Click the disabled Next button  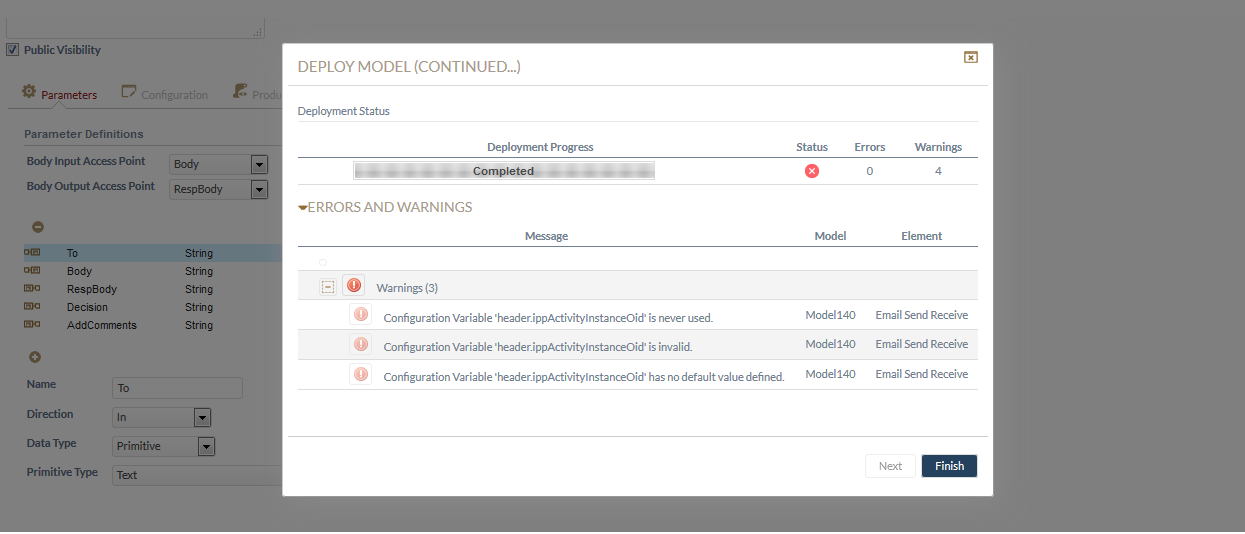pyautogui.click(x=890, y=466)
